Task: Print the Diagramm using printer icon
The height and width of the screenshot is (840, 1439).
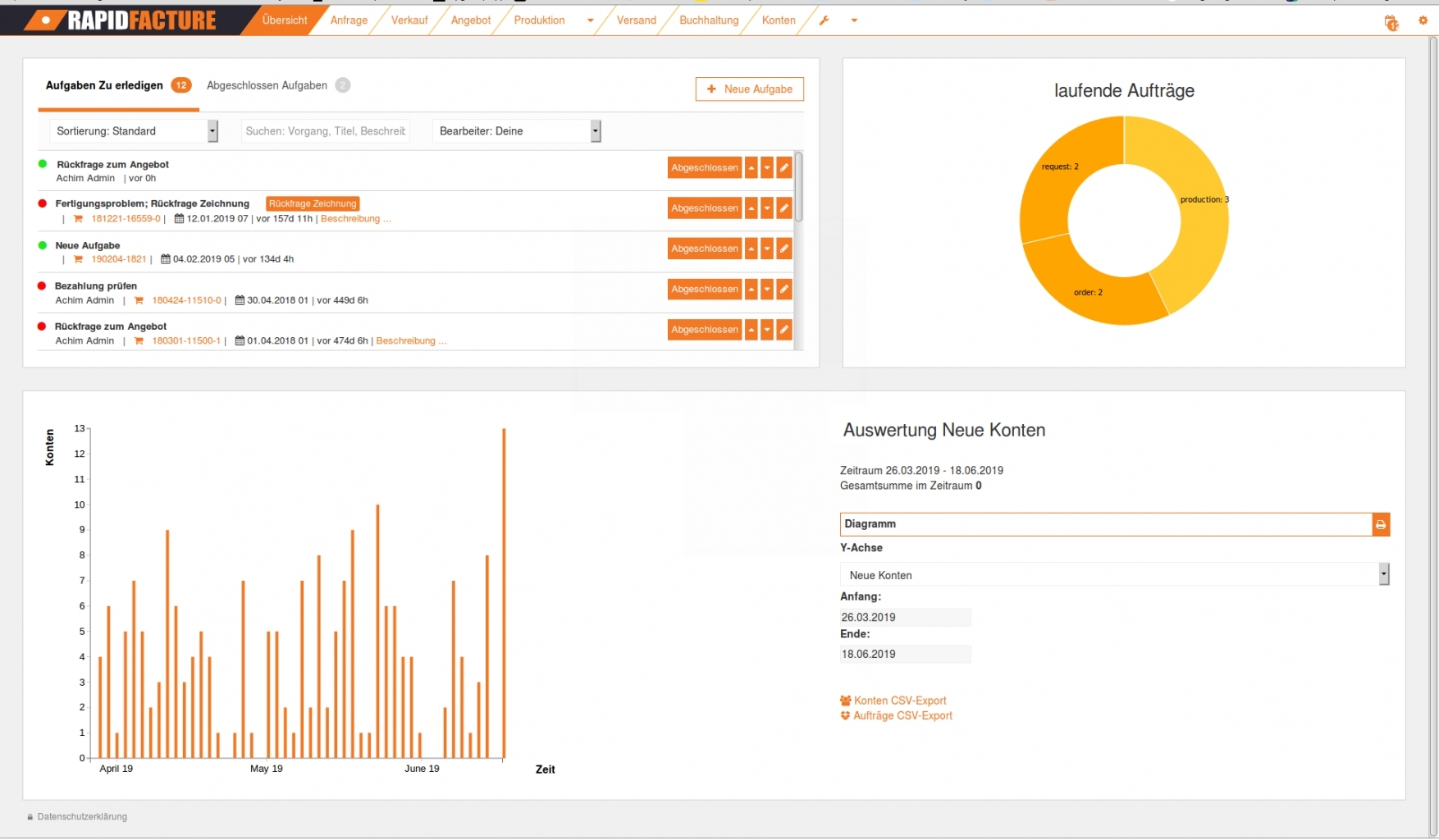Action: click(x=1381, y=524)
